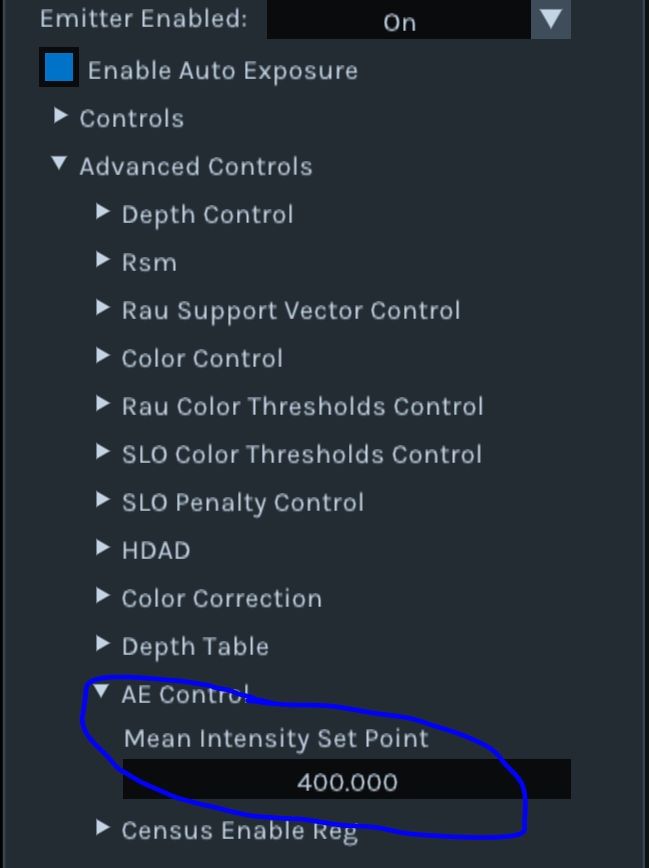Expand the Rsm group
Image resolution: width=649 pixels, height=868 pixels.
click(102, 261)
